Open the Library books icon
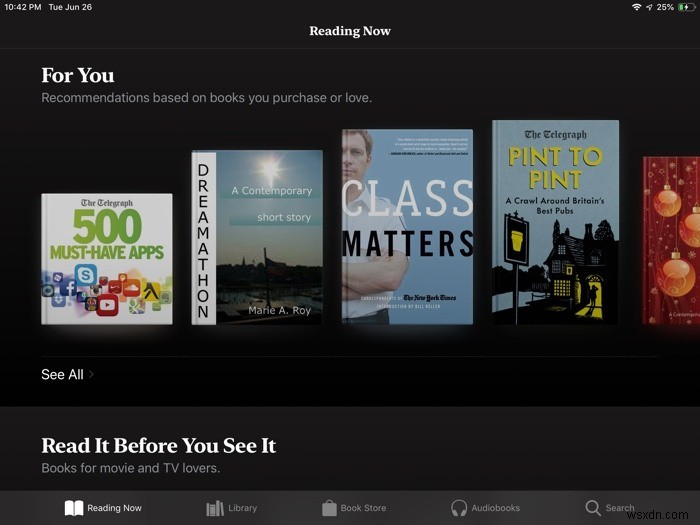The image size is (700, 525). (215, 508)
